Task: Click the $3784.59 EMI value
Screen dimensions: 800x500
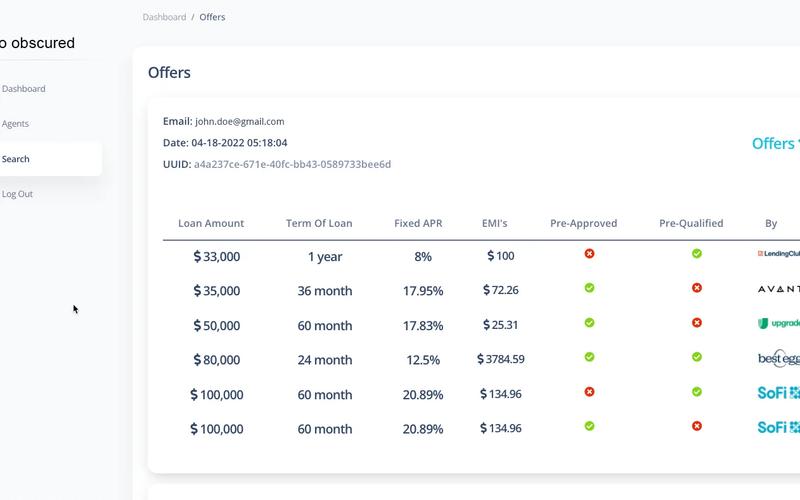Action: point(501,359)
